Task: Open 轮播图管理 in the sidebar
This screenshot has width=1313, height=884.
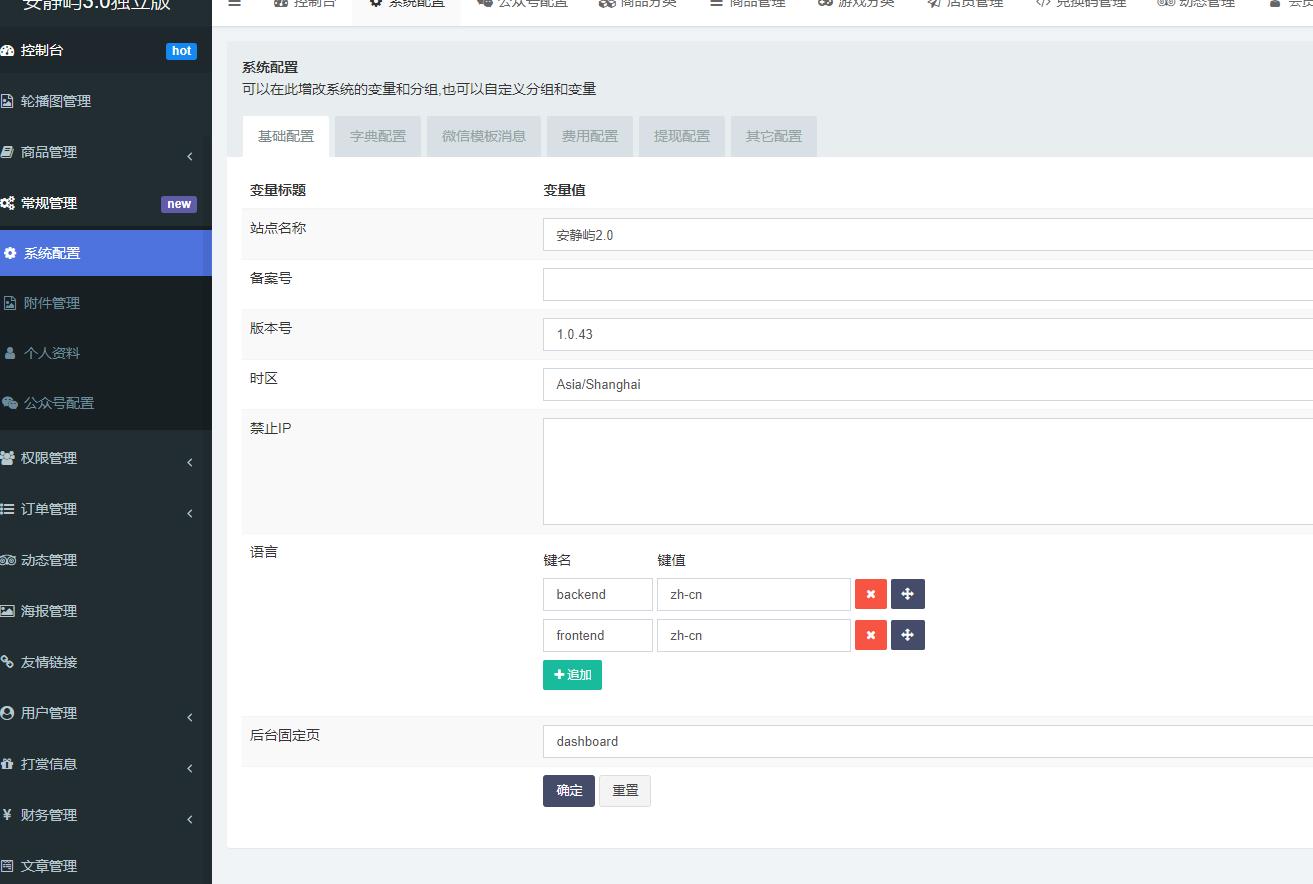Action: tap(56, 101)
